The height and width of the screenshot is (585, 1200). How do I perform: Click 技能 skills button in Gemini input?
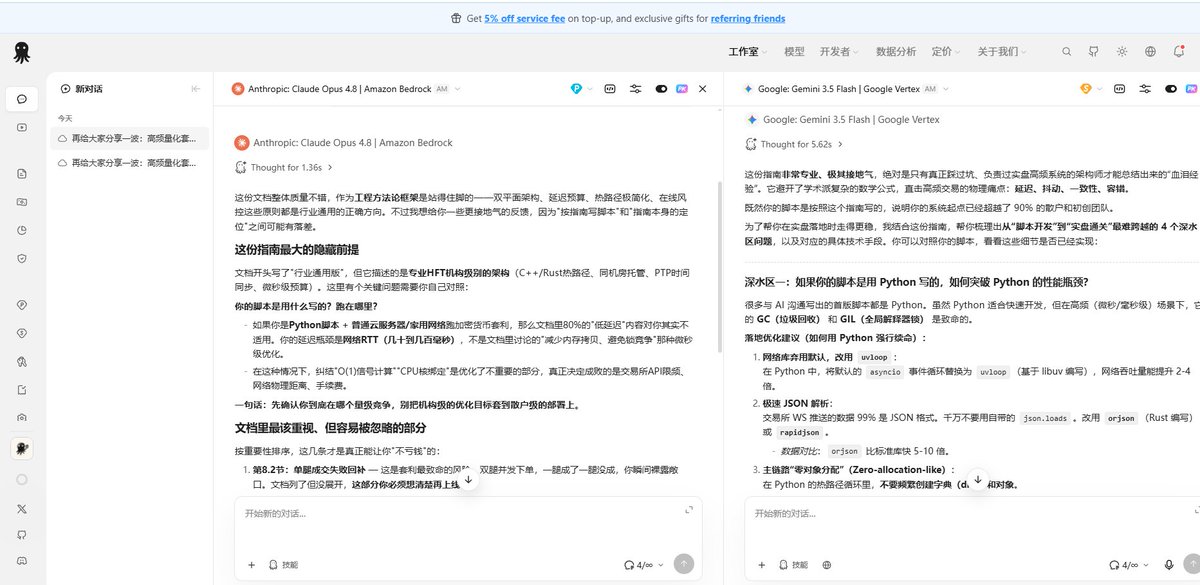[x=793, y=565]
